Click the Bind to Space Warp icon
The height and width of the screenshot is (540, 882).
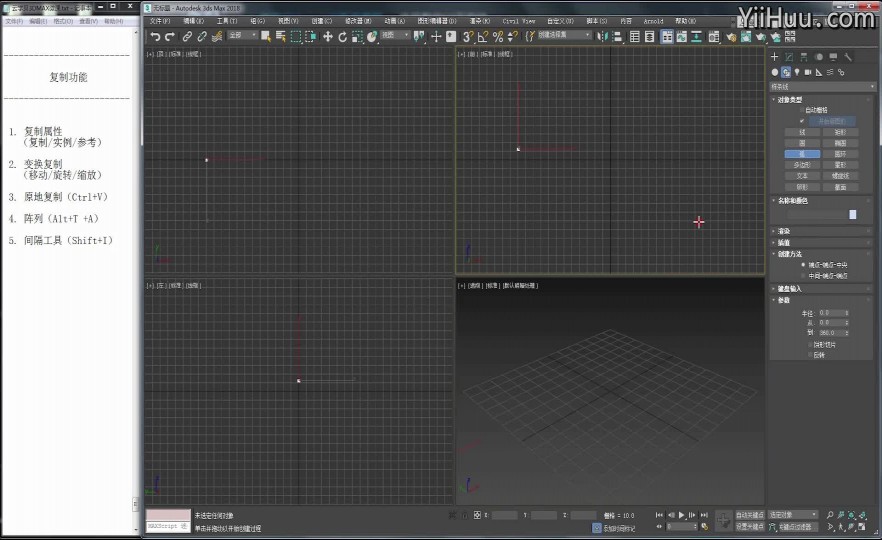coord(216,37)
